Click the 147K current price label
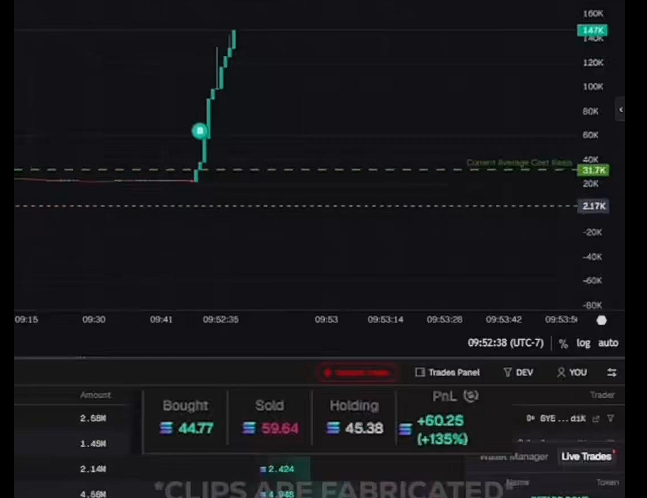 coord(593,30)
